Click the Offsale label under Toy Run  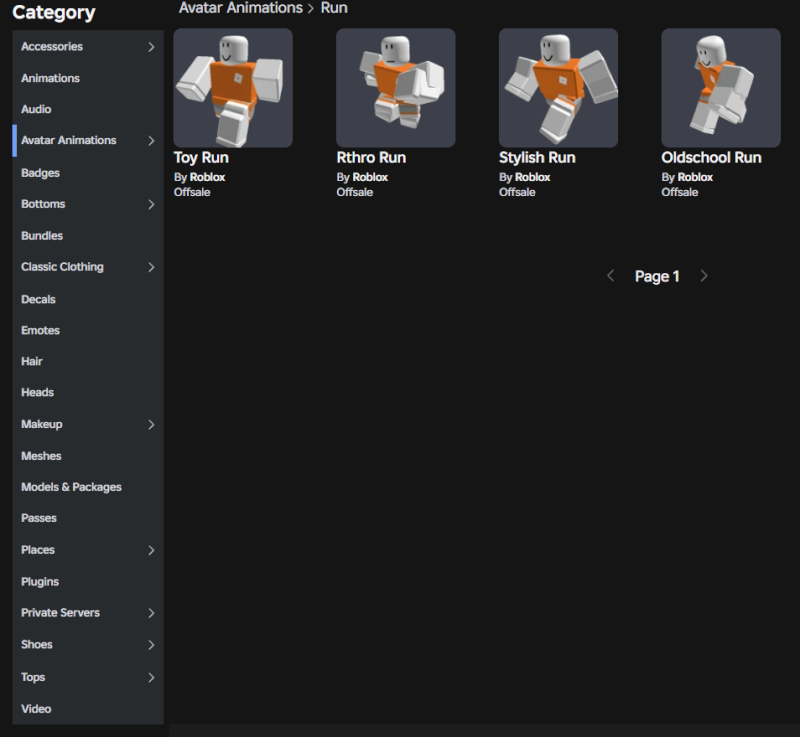pos(192,192)
